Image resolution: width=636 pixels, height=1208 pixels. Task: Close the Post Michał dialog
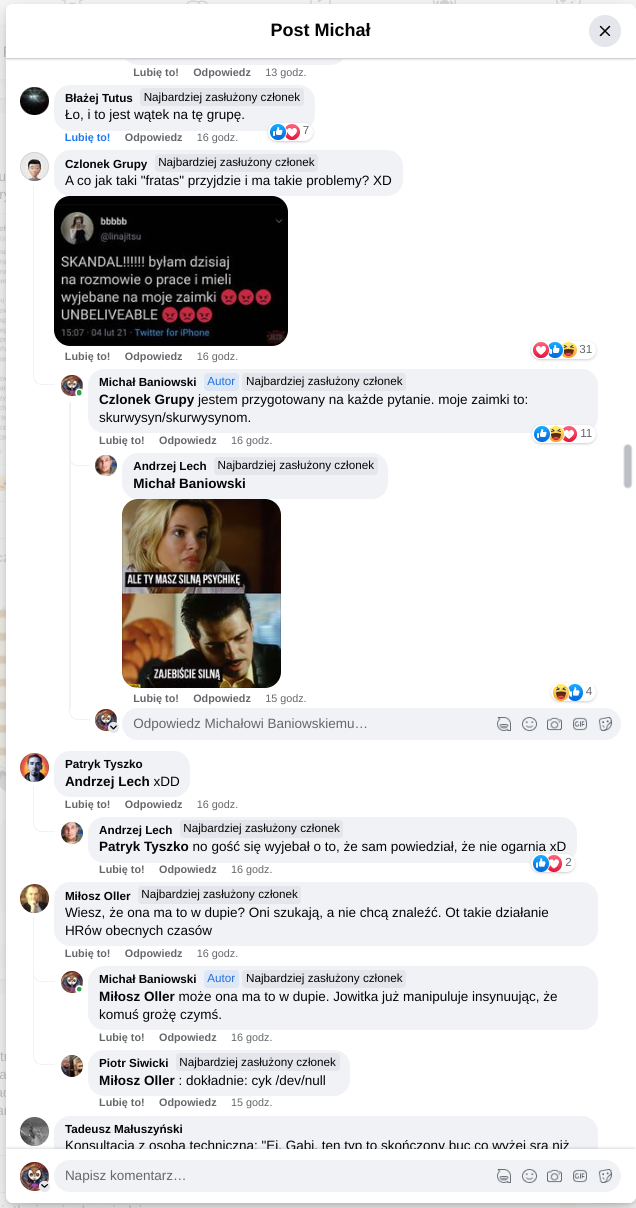pos(604,31)
